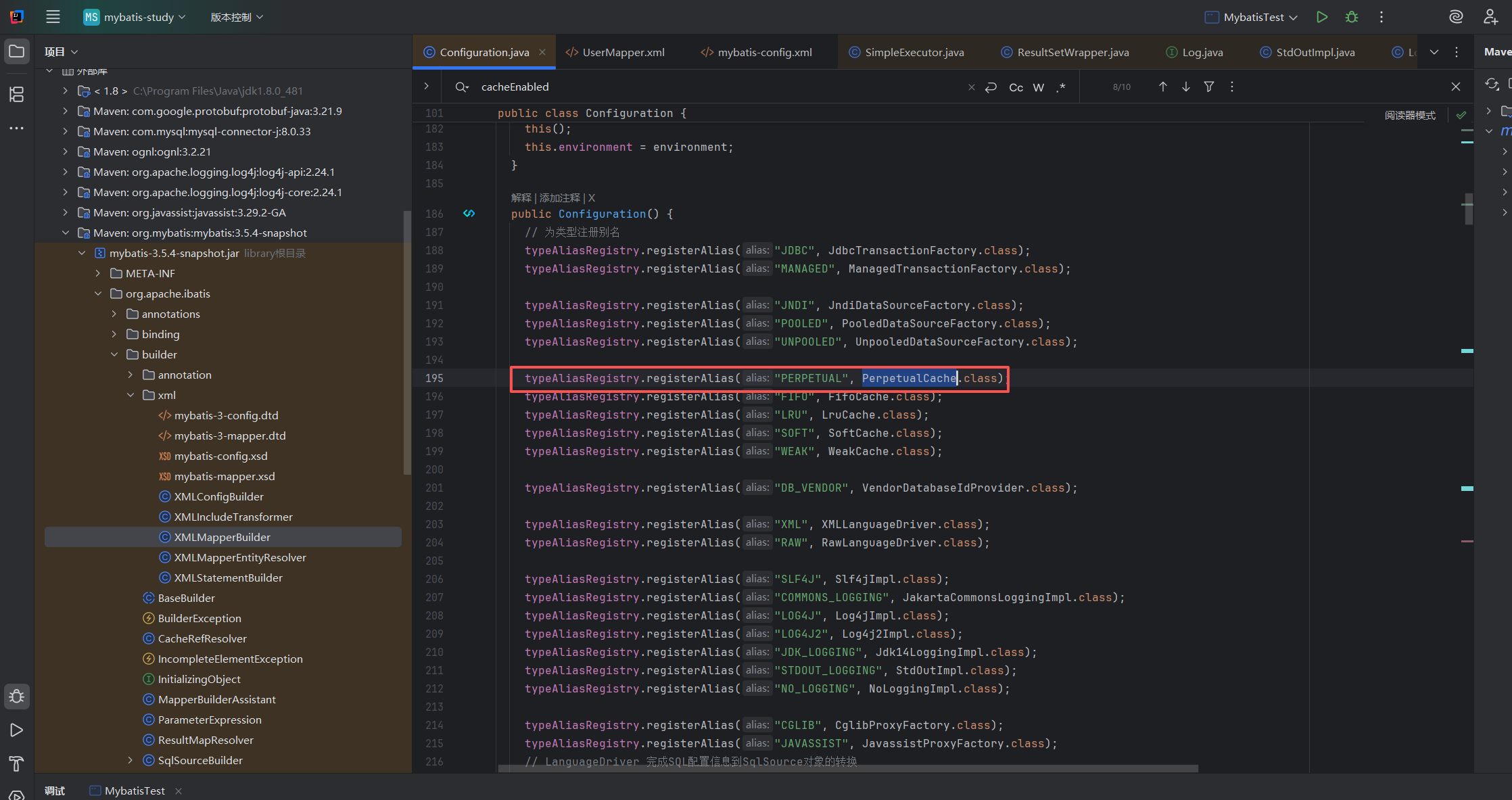Go to previous search occurrence
The width and height of the screenshot is (1512, 800).
pyautogui.click(x=1163, y=87)
